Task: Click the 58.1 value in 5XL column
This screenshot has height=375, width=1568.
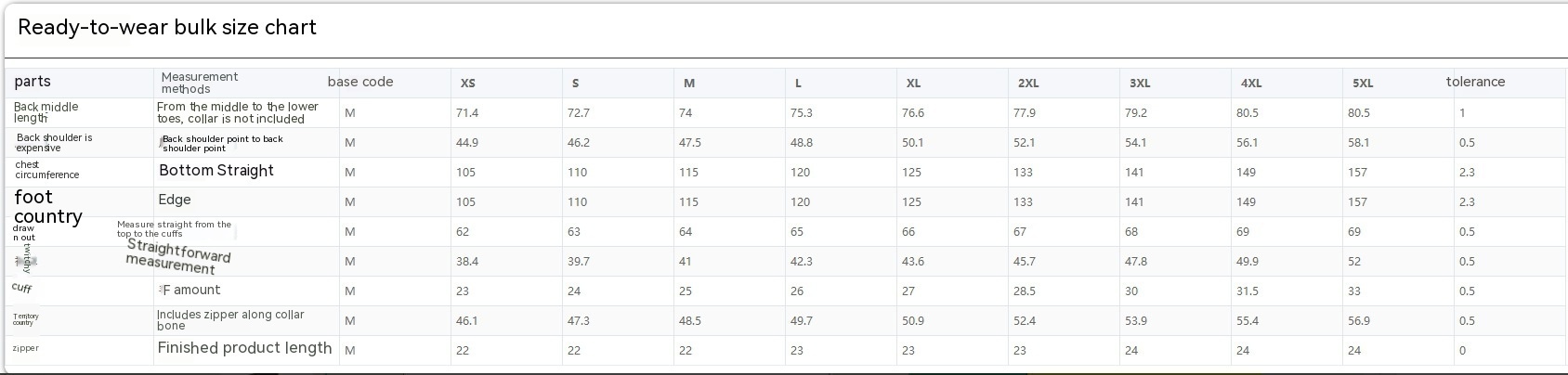Action: pyautogui.click(x=1358, y=143)
